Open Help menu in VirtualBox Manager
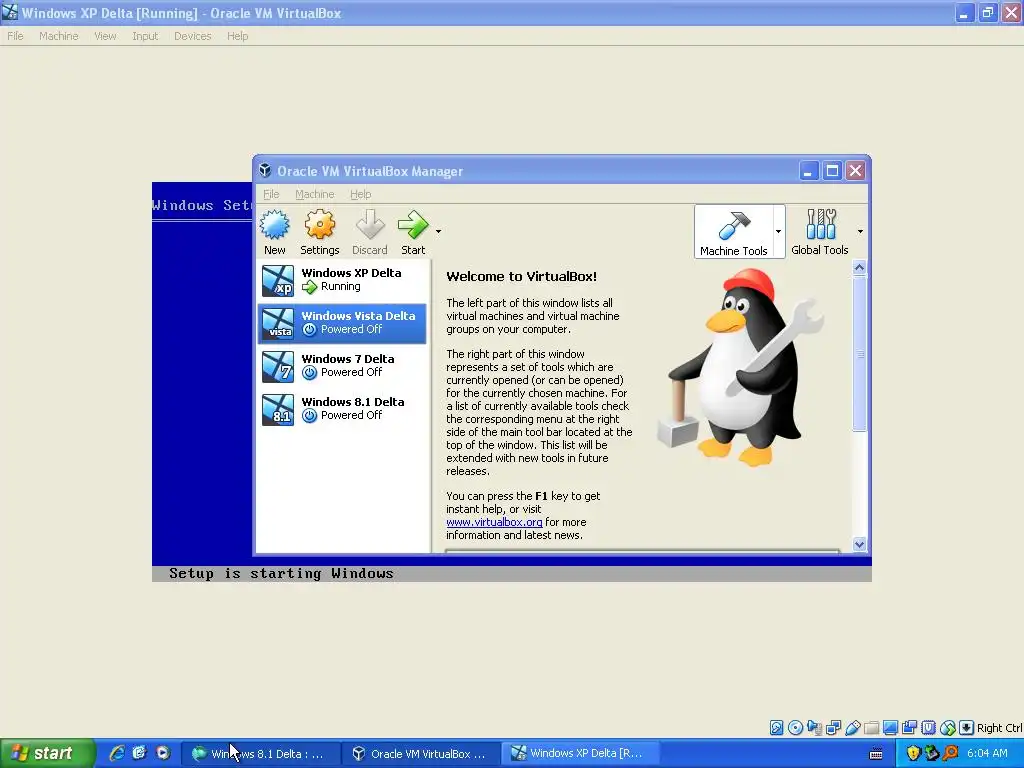Screen dimensions: 1024x768 coord(360,194)
